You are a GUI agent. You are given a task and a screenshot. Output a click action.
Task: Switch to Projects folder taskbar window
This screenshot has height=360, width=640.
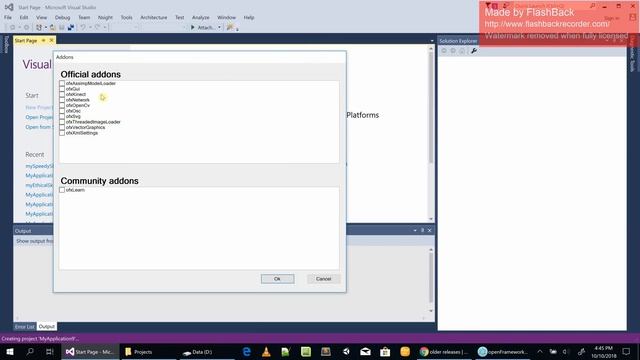(149, 351)
